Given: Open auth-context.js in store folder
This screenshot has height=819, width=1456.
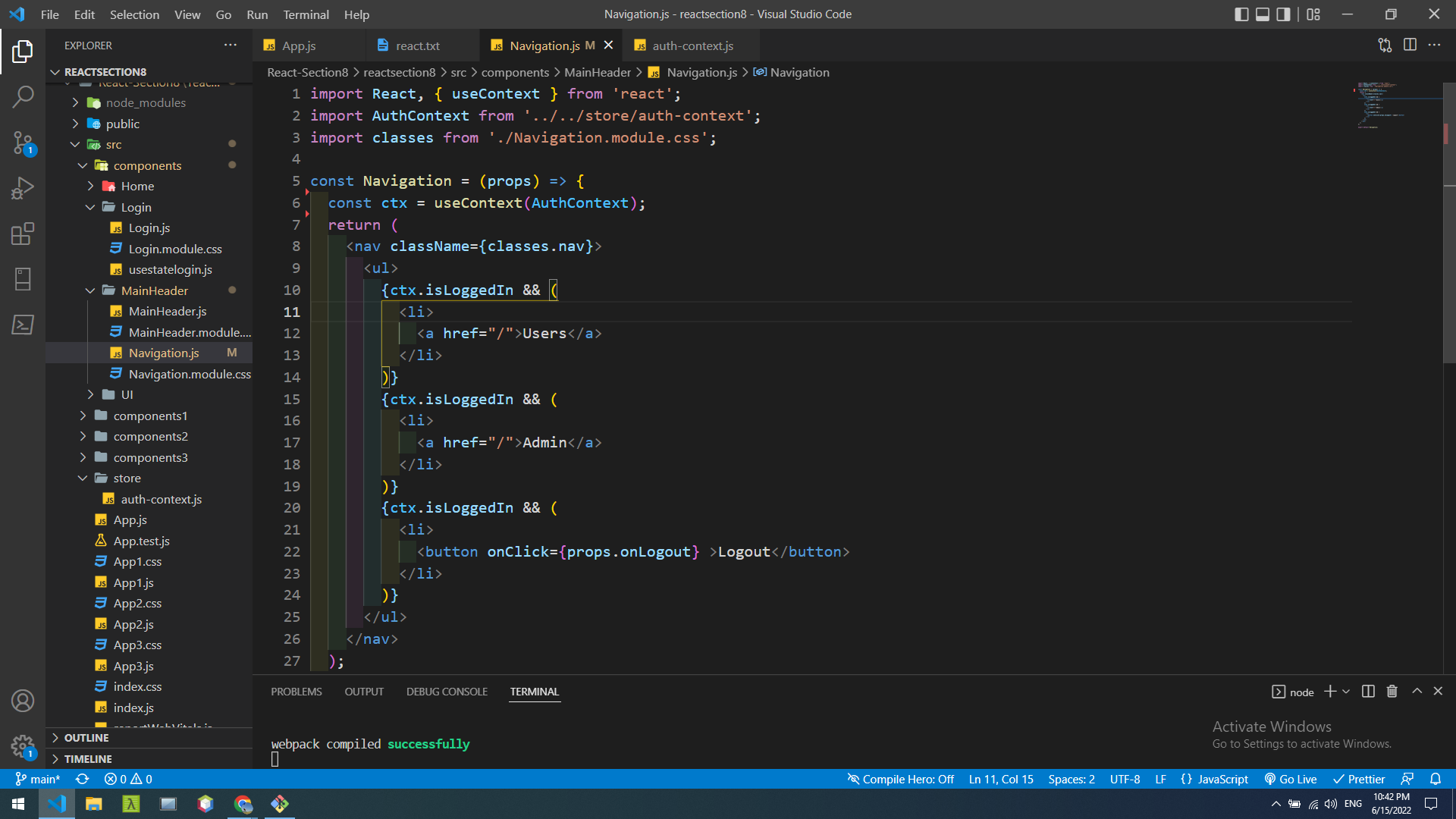Looking at the screenshot, I should [162, 499].
